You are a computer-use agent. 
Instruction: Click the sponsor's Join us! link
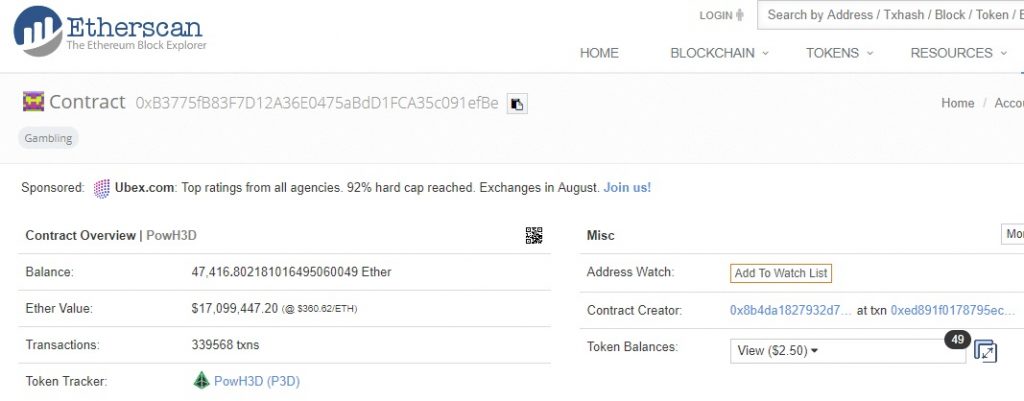coord(627,187)
